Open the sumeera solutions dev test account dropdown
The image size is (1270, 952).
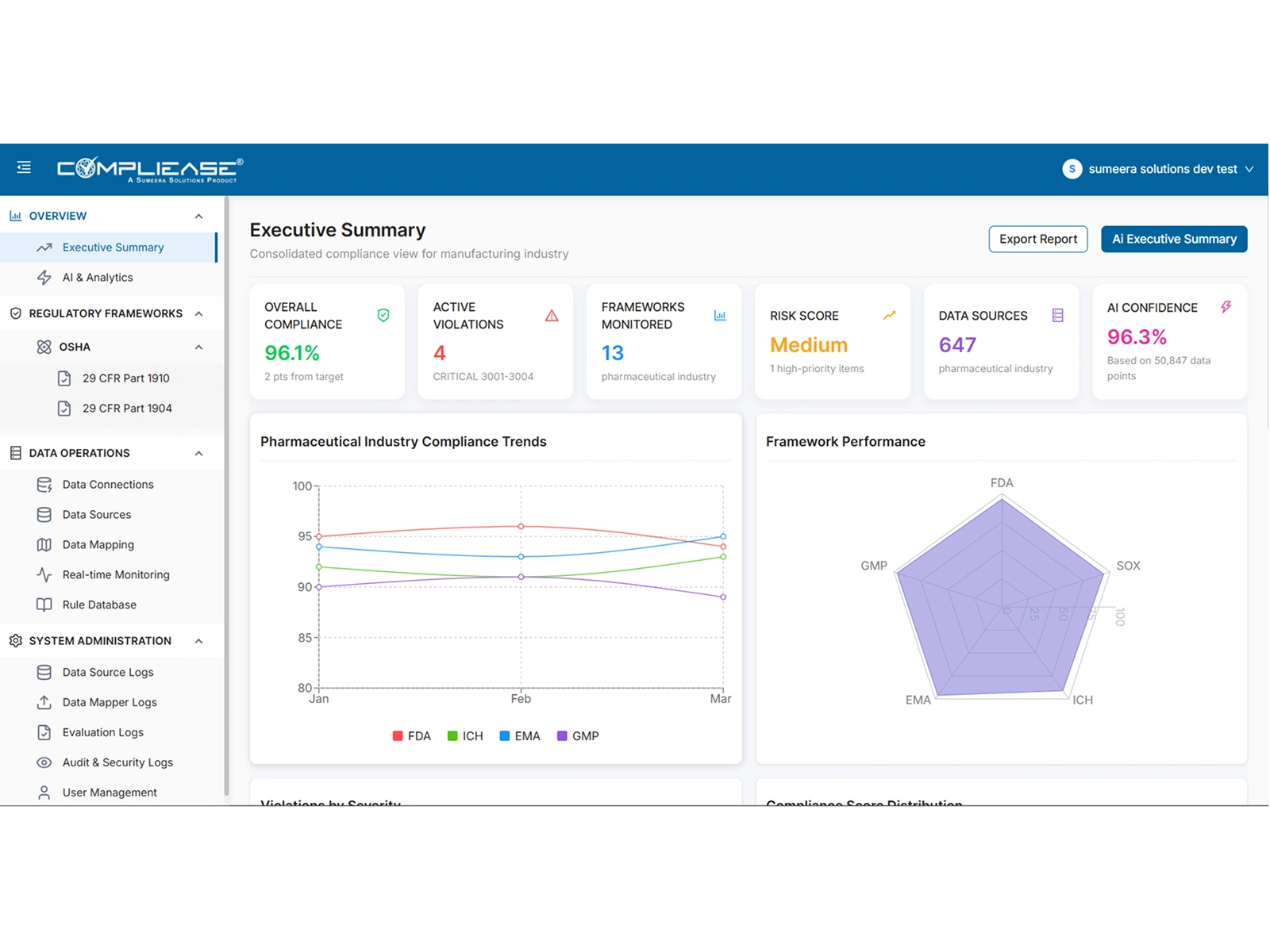click(1161, 168)
